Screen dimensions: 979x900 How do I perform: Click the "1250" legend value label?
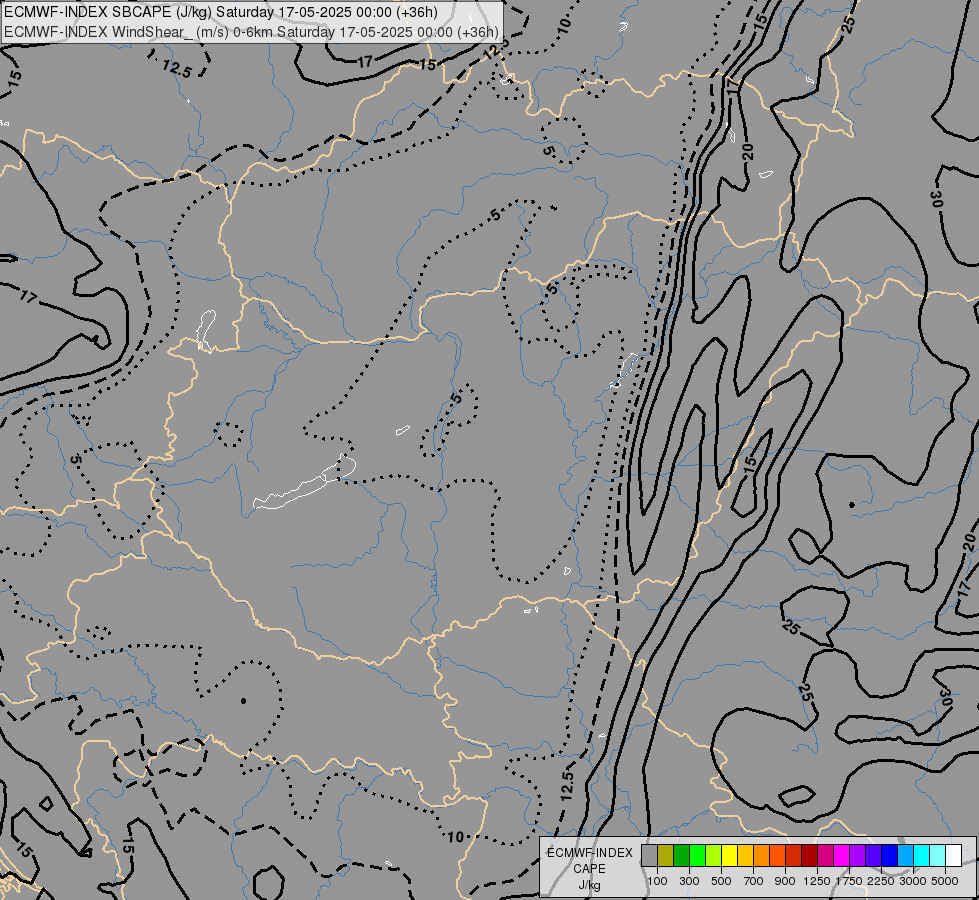point(817,881)
